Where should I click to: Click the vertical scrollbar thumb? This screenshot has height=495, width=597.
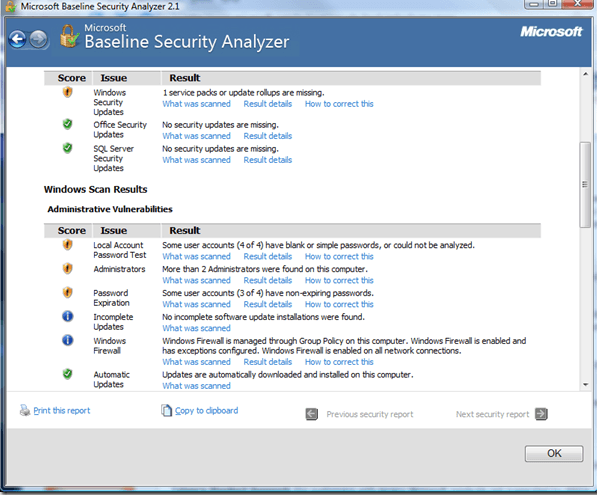(585, 185)
